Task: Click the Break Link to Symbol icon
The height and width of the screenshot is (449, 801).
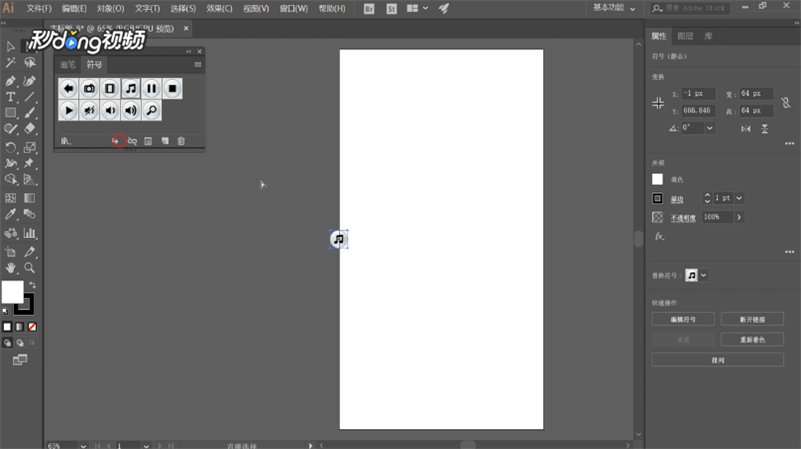Action: [132, 141]
